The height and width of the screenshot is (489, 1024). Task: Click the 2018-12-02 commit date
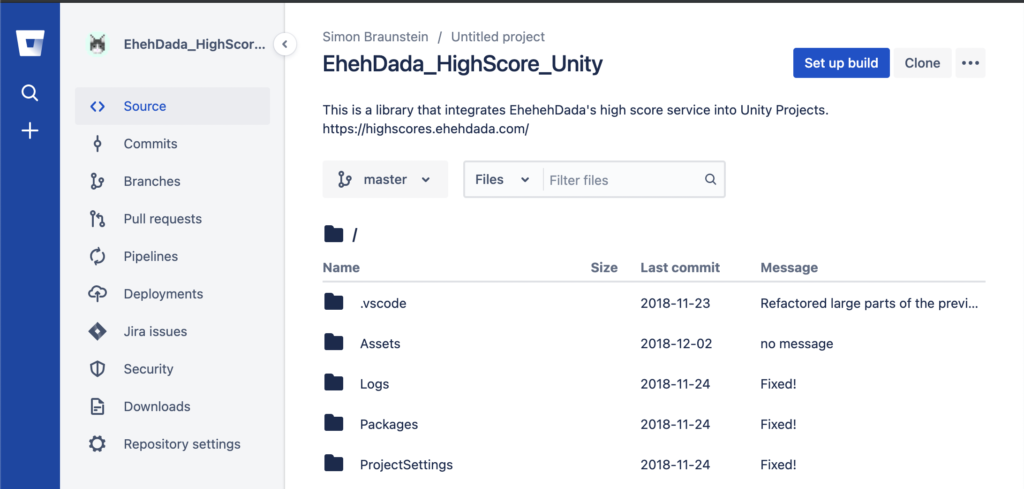click(x=676, y=343)
